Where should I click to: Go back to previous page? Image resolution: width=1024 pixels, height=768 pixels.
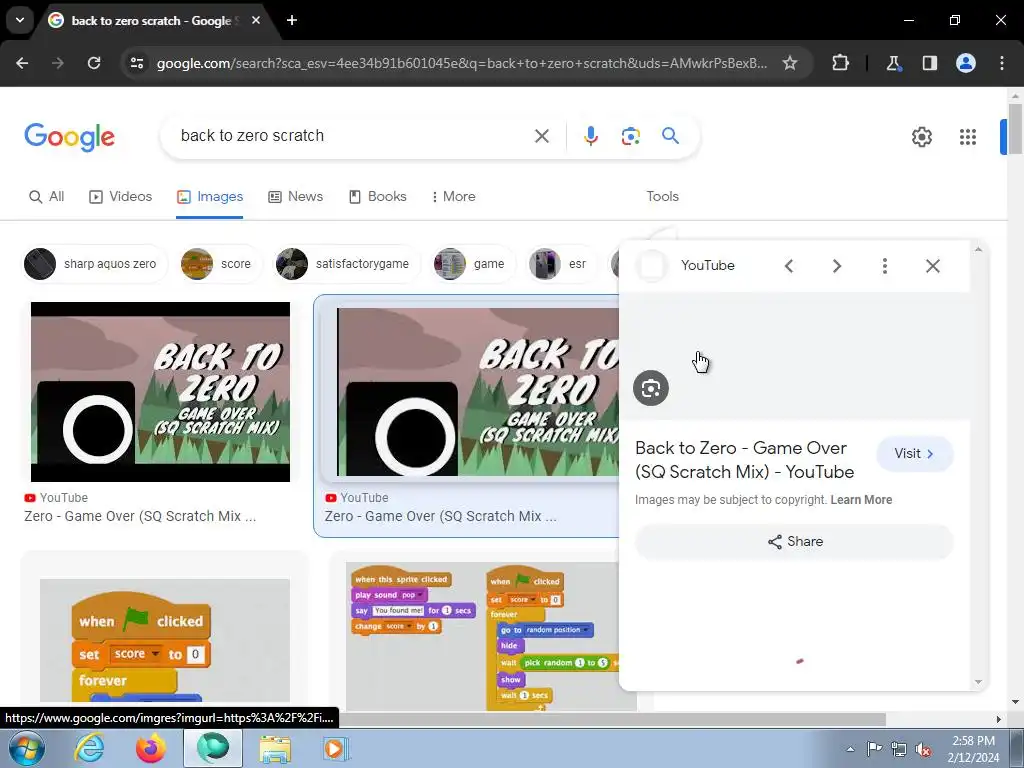pos(22,63)
